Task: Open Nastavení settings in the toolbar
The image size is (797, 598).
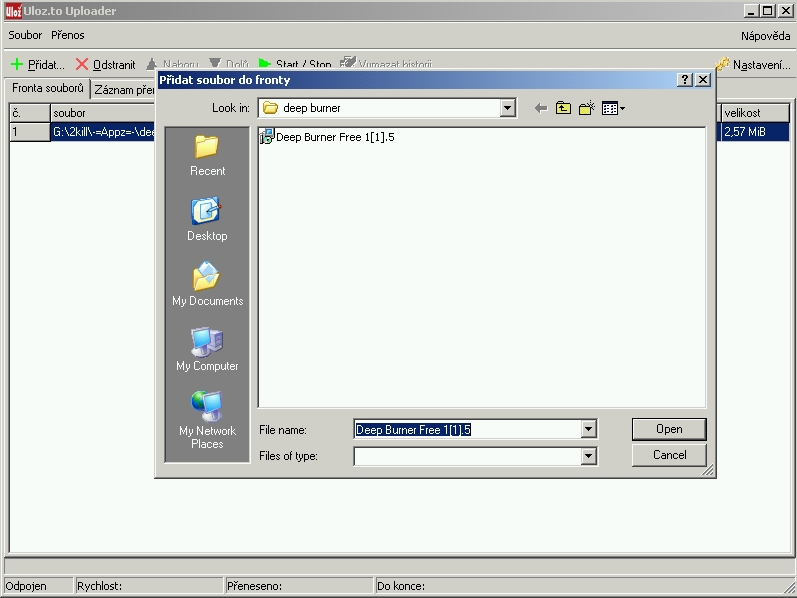Action: 753,65
